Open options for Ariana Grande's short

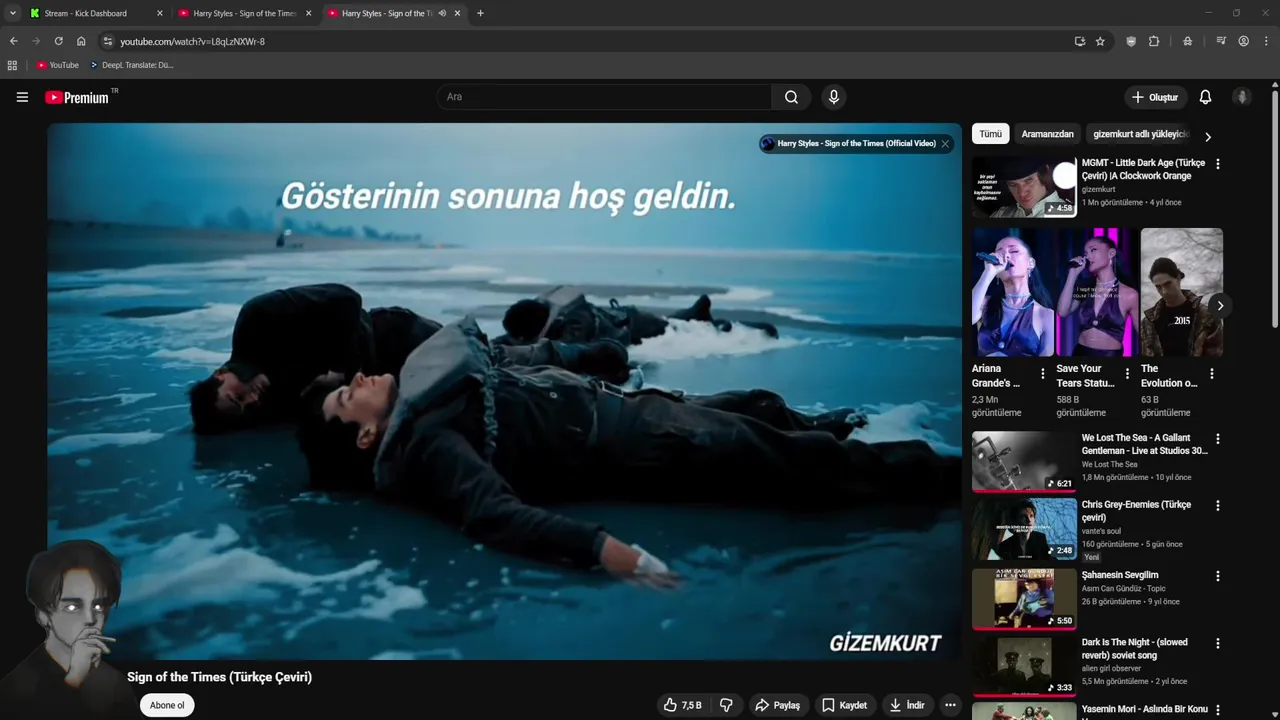1042,374
